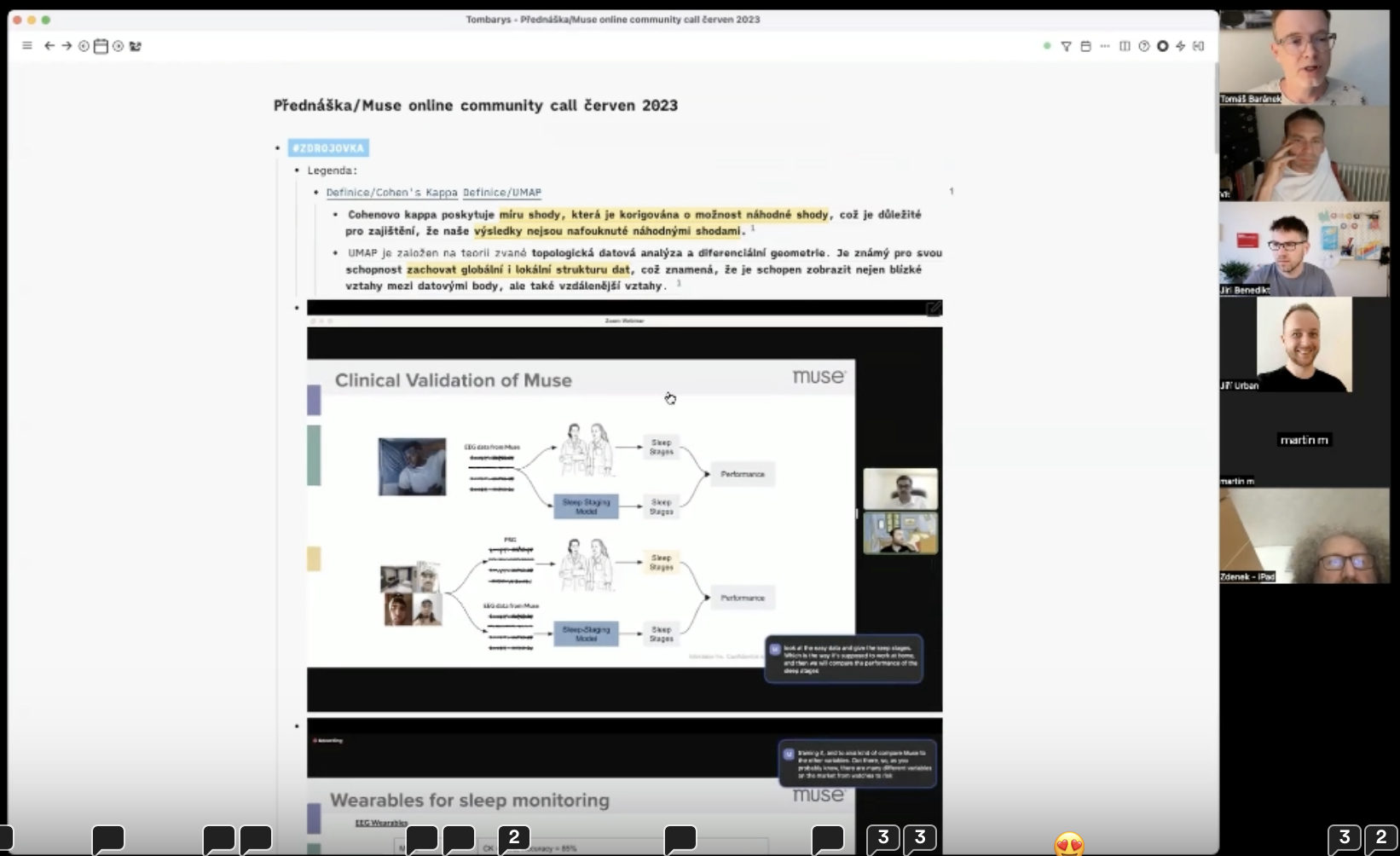This screenshot has height=856, width=1400.
Task: Select Jiří Benedikt's video tile
Action: coord(1304,249)
